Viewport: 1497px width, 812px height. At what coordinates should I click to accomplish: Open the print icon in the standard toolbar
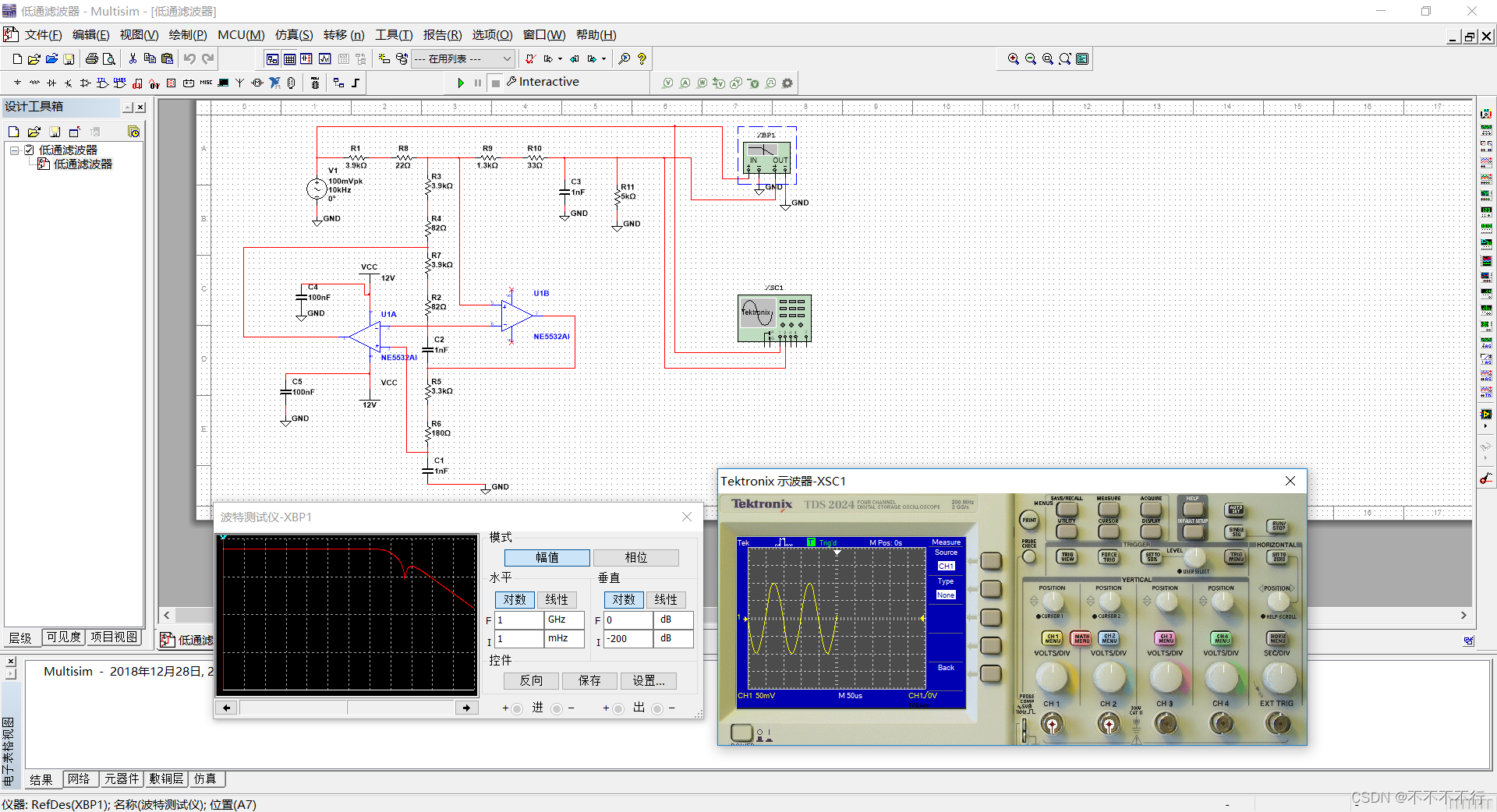point(92,58)
